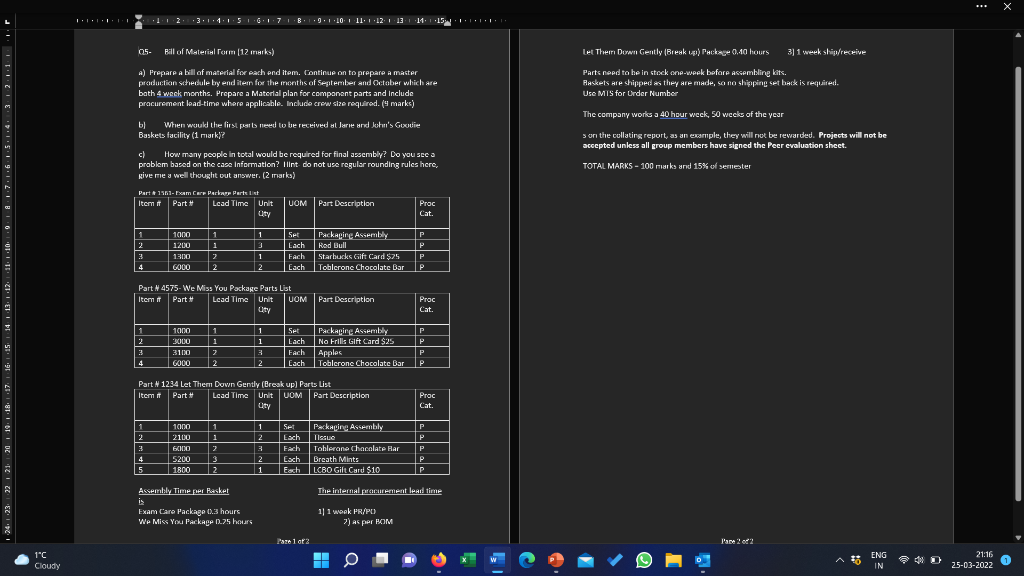
Task: Click 'Page 2 of 2' footer
Action: tap(737, 541)
